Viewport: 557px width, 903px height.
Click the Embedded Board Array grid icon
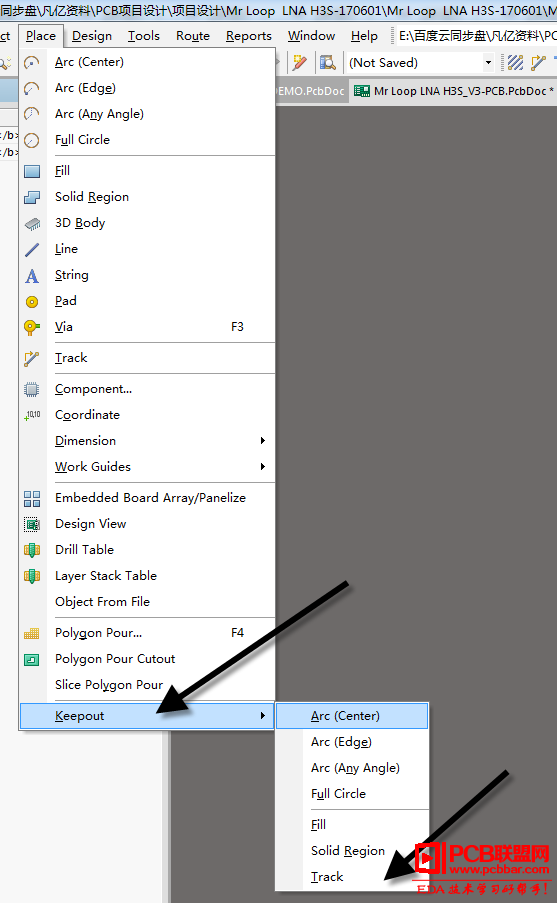(x=32, y=498)
